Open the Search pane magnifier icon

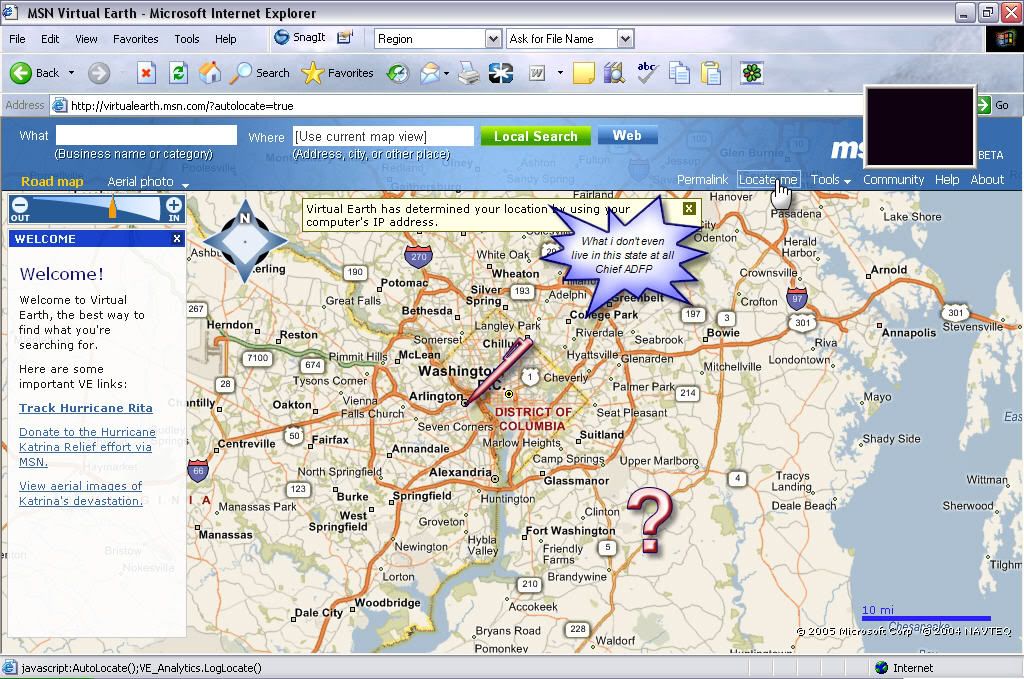point(240,73)
